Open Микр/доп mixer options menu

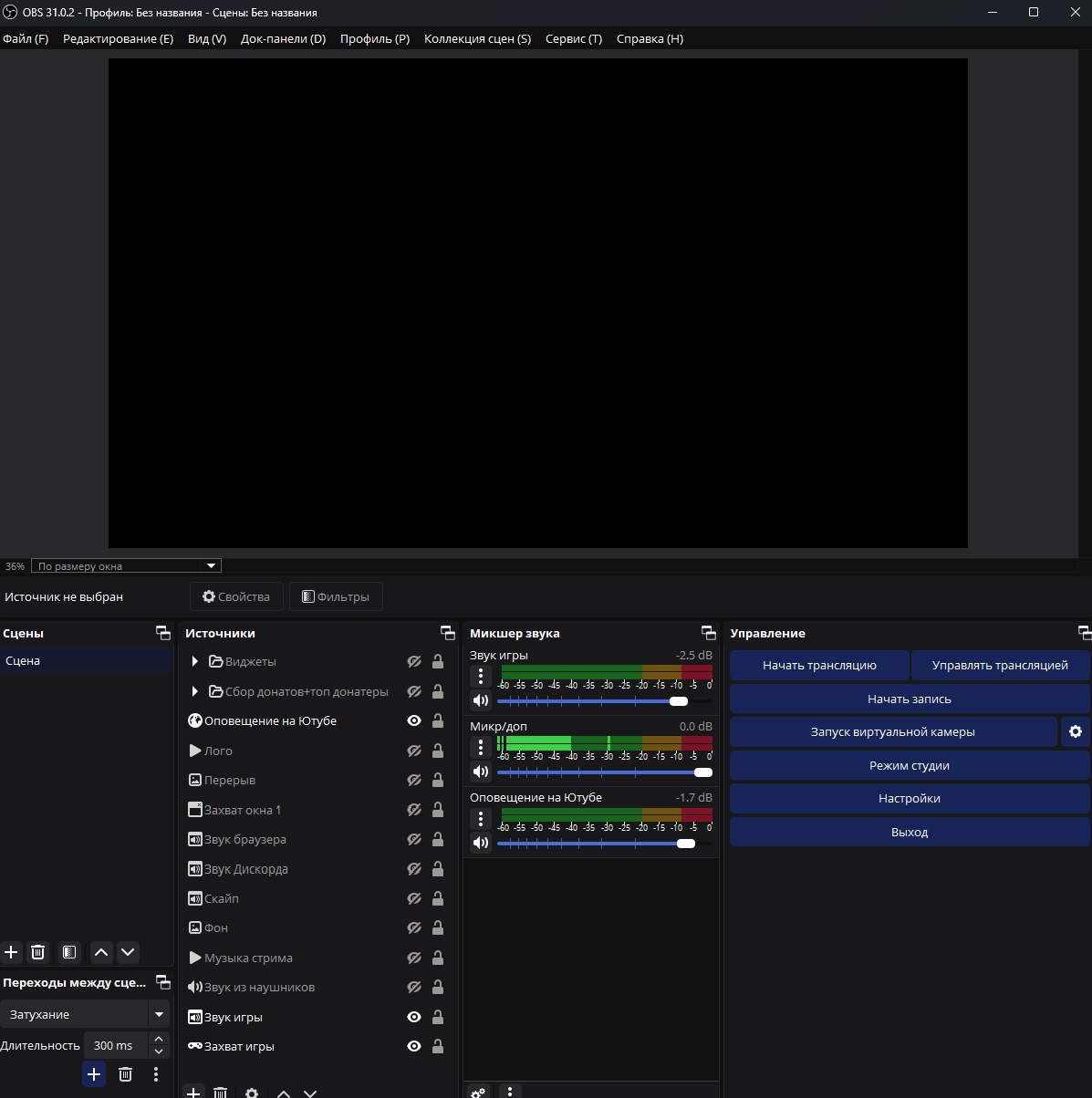[481, 747]
